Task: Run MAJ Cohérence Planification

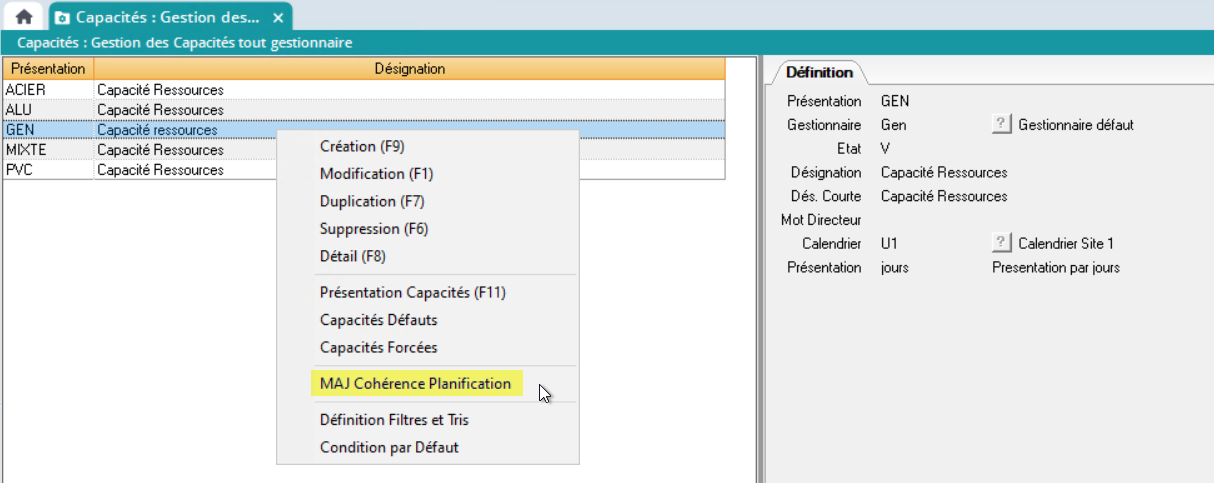Action: click(415, 384)
